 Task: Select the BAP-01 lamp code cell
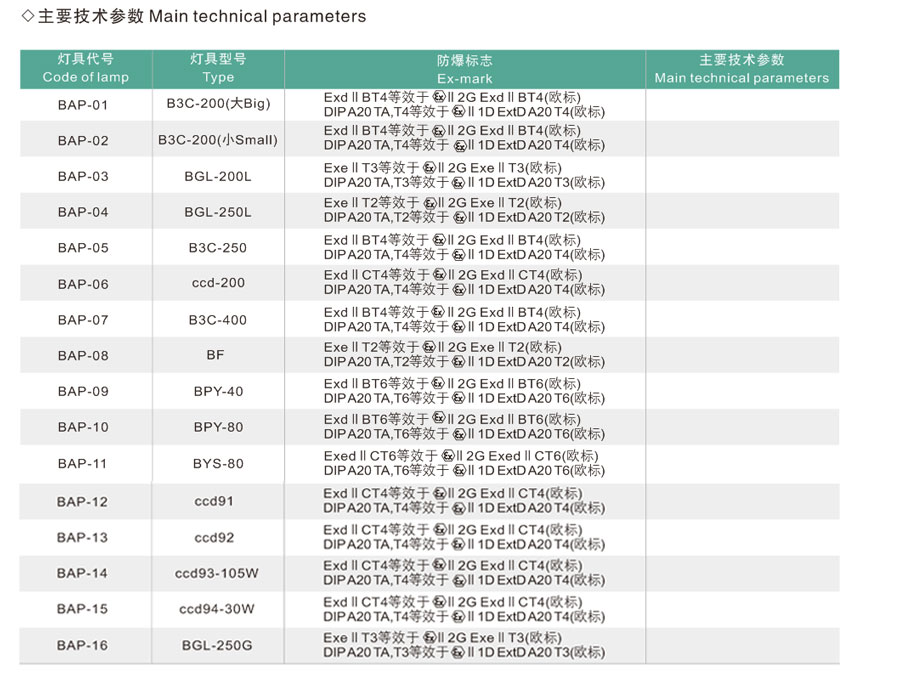(x=83, y=105)
